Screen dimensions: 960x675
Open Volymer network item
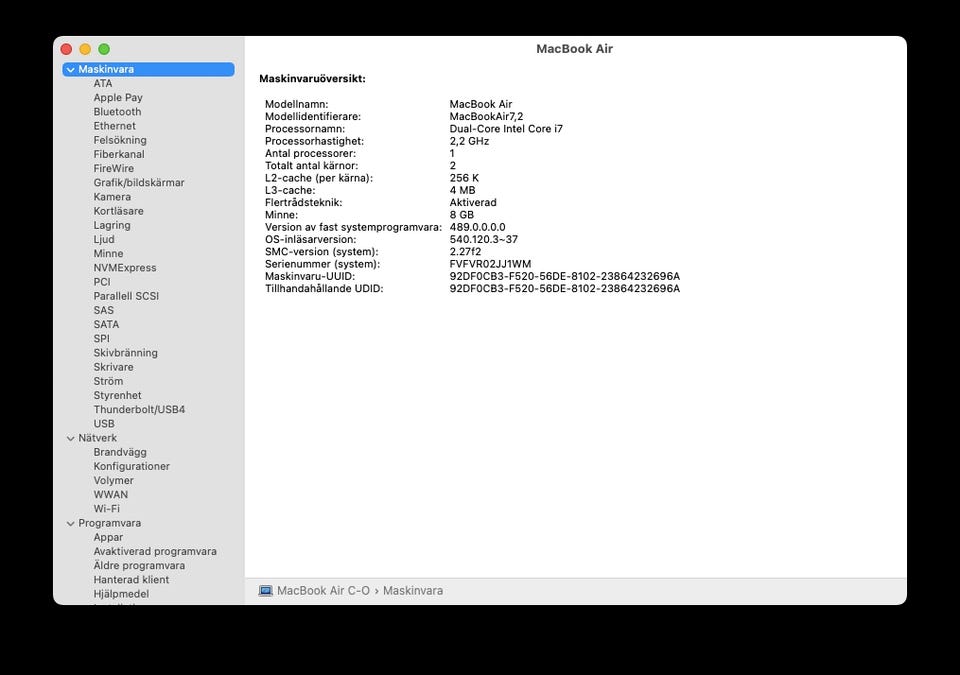tap(113, 480)
